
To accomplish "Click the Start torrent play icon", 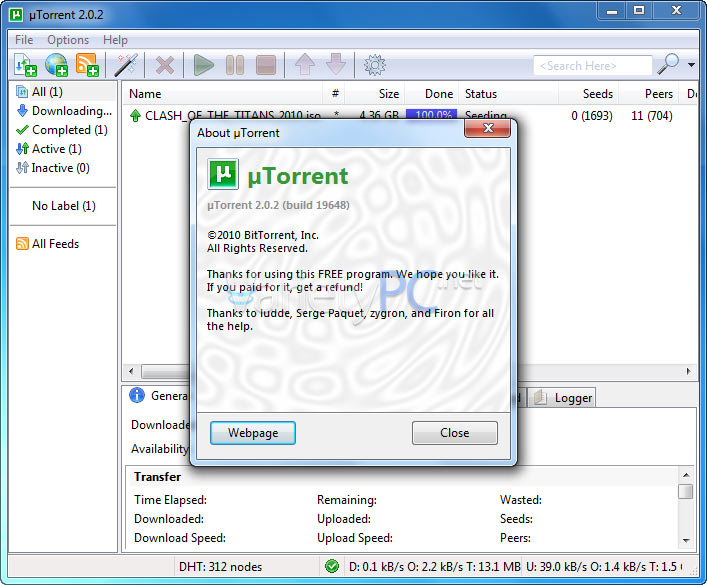I will coord(203,65).
